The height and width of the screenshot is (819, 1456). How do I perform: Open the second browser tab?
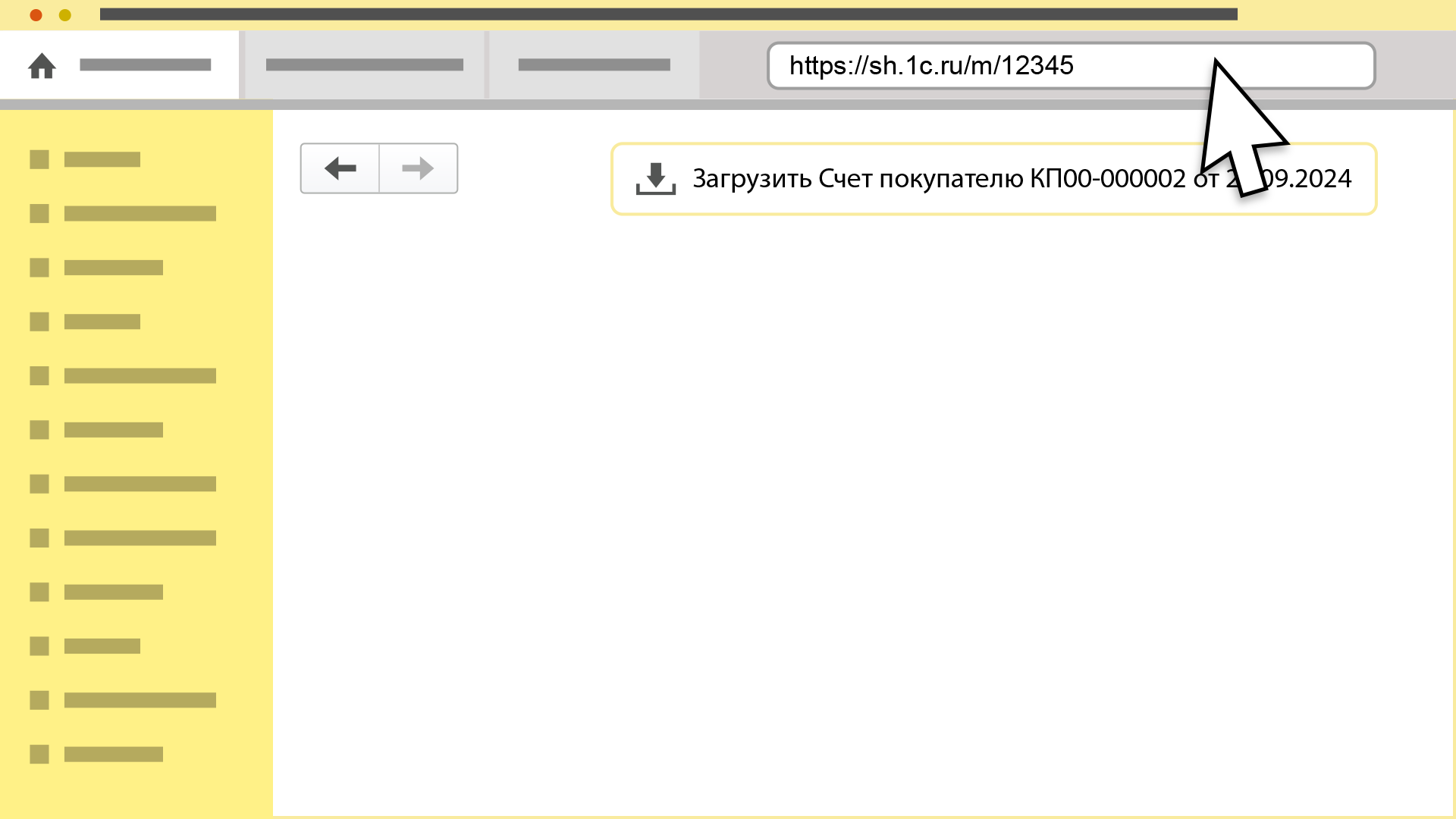pos(364,65)
